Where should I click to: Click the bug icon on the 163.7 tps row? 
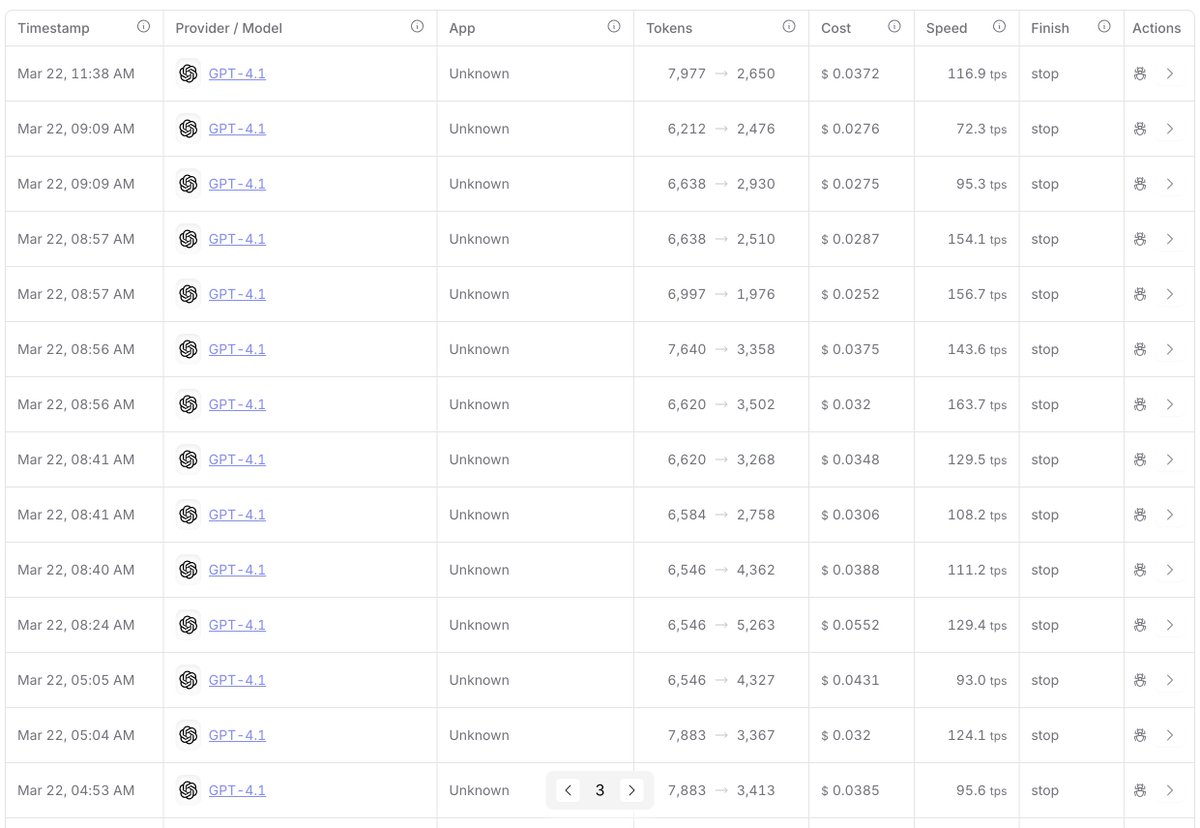tap(1139, 404)
